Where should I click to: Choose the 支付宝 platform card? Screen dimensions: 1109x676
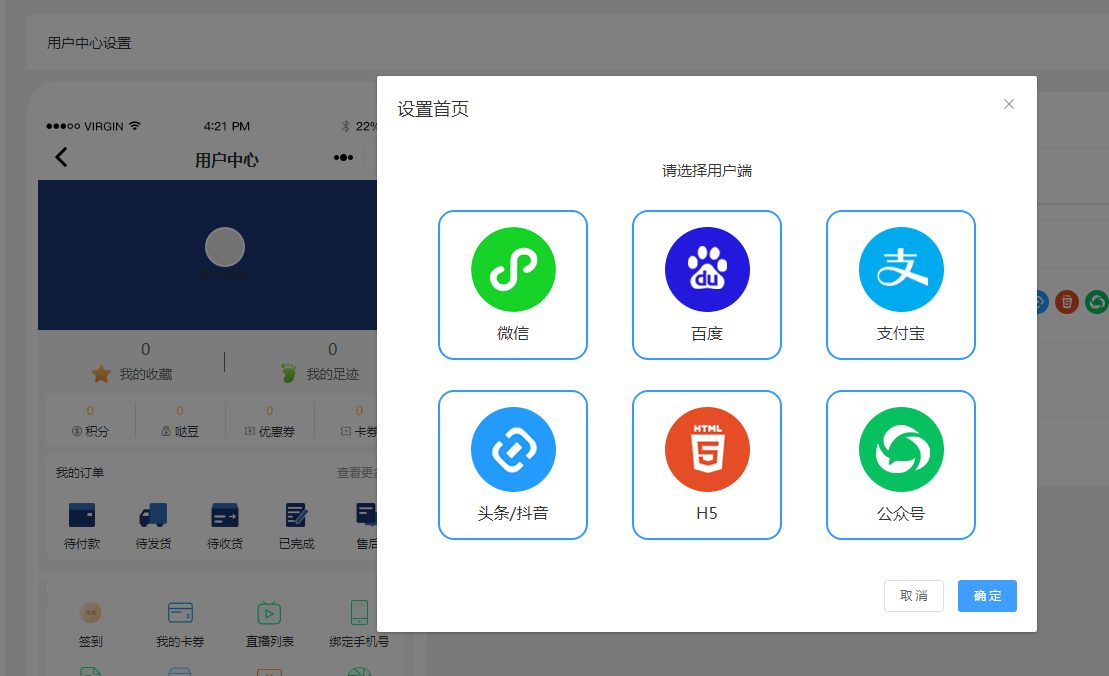(900, 285)
